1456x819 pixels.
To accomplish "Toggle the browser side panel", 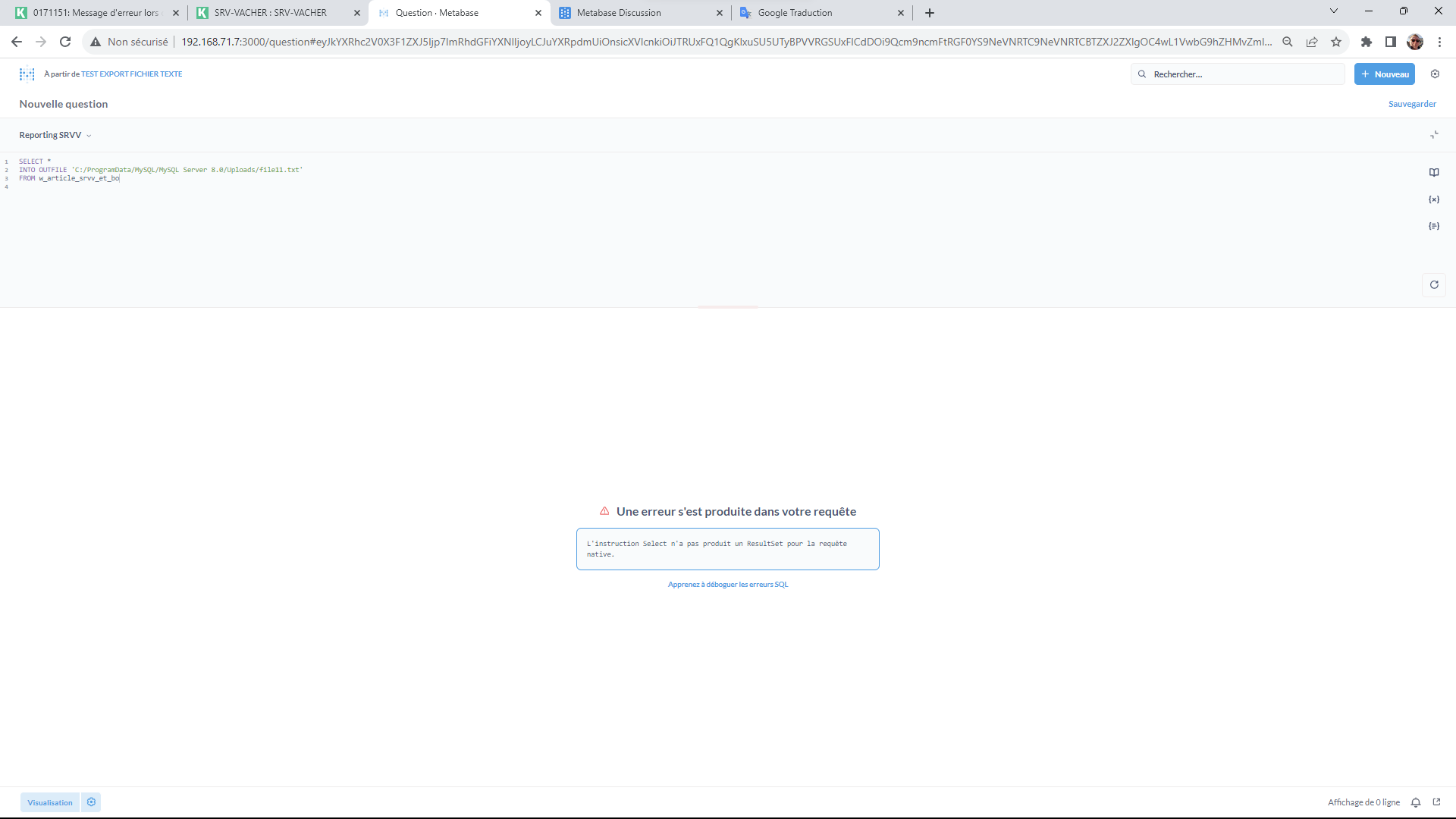I will [x=1391, y=42].
